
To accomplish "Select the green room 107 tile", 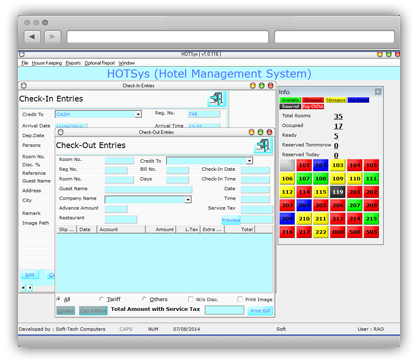I will point(304,178).
